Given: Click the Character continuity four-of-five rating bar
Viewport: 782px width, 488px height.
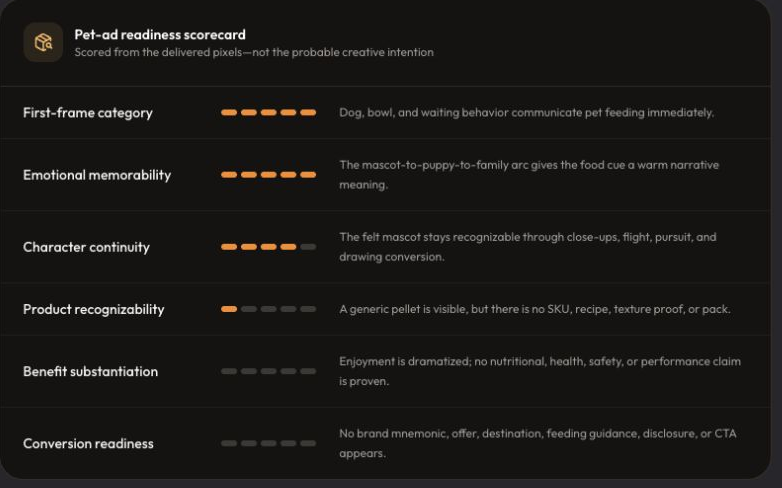Looking at the screenshot, I should pos(268,246).
